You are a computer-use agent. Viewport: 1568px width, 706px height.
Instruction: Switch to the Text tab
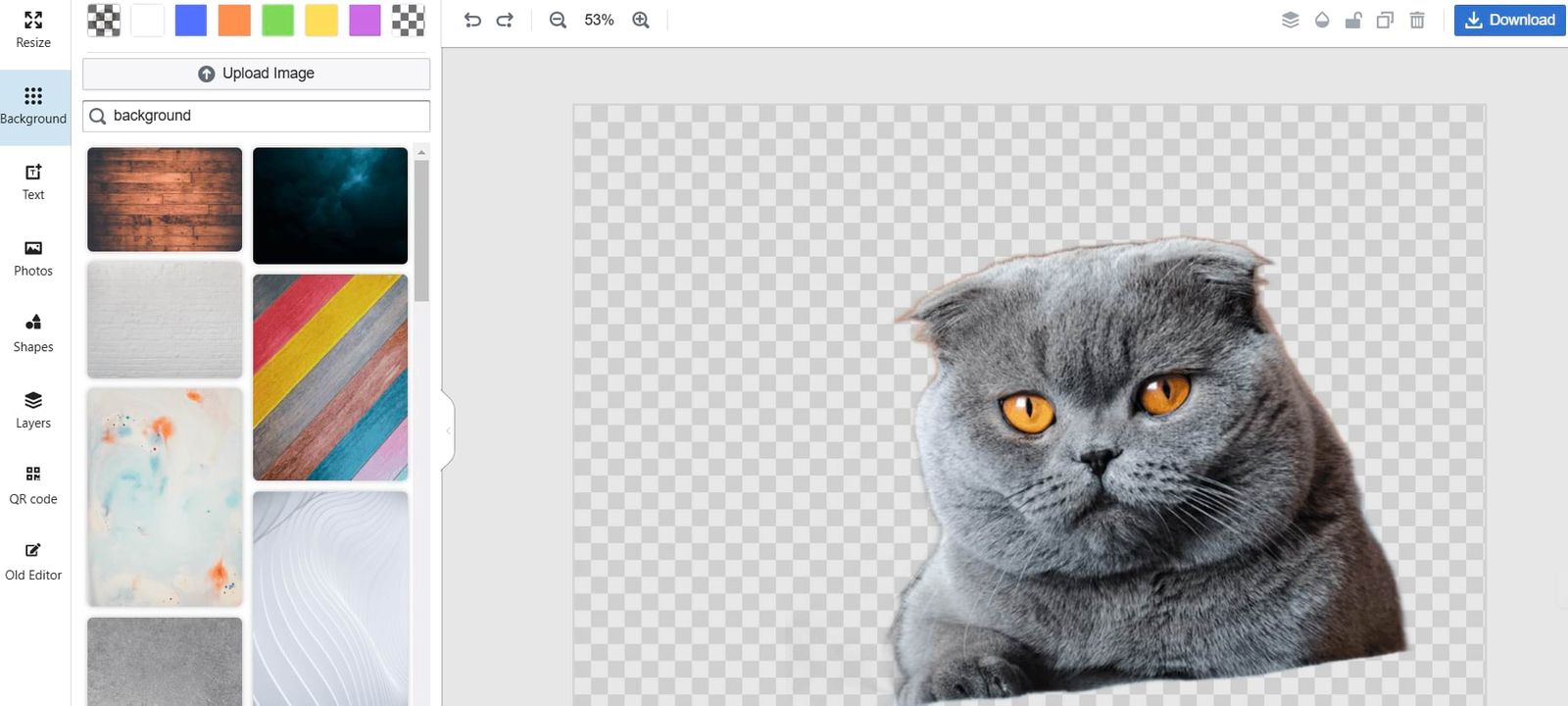(x=33, y=182)
